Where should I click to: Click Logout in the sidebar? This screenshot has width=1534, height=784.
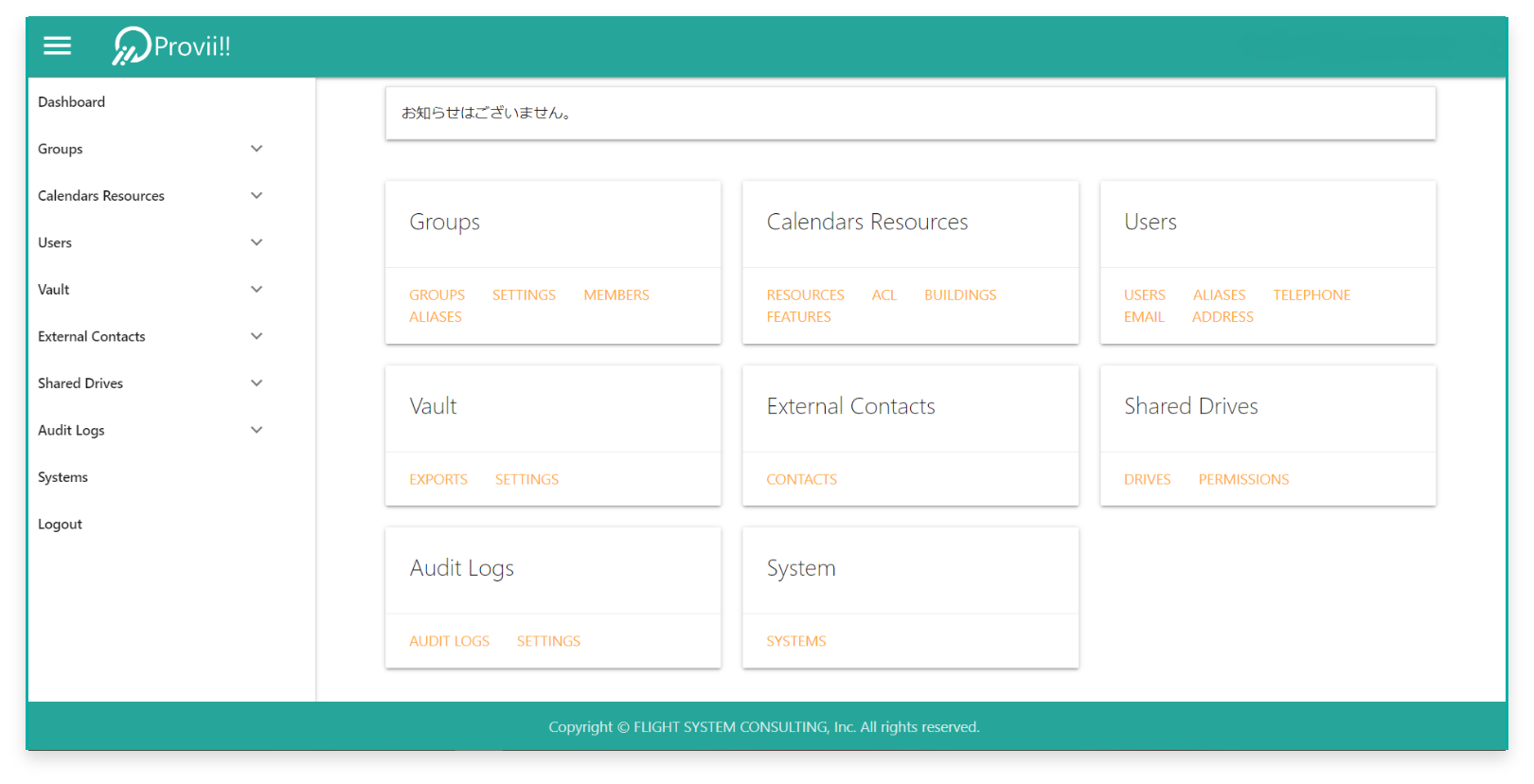click(x=60, y=525)
